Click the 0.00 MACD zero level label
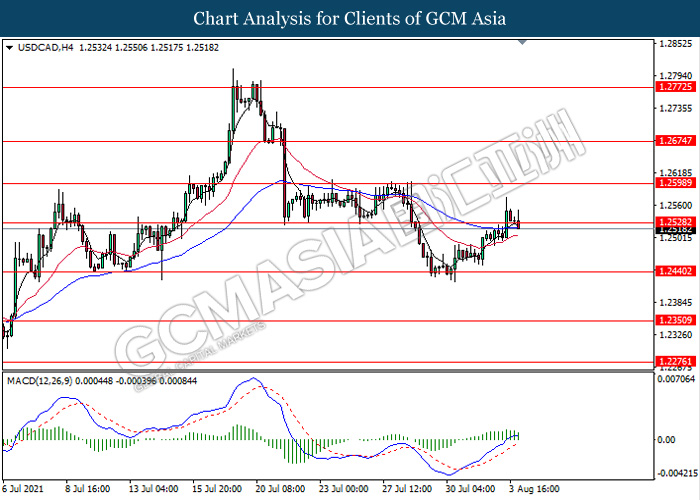This screenshot has width=700, height=500. 667,440
